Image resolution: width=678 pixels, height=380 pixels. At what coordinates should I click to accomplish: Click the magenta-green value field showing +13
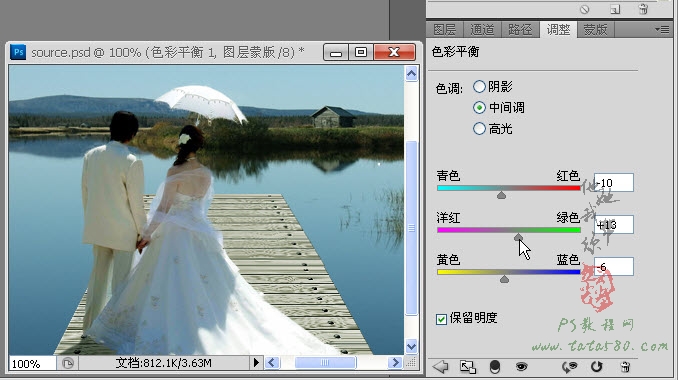coord(614,224)
